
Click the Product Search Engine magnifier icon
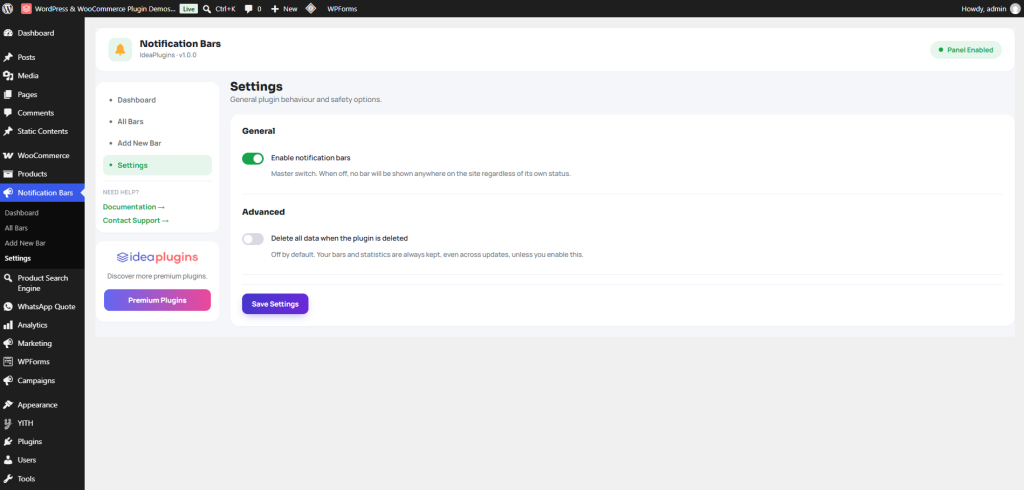(x=8, y=278)
